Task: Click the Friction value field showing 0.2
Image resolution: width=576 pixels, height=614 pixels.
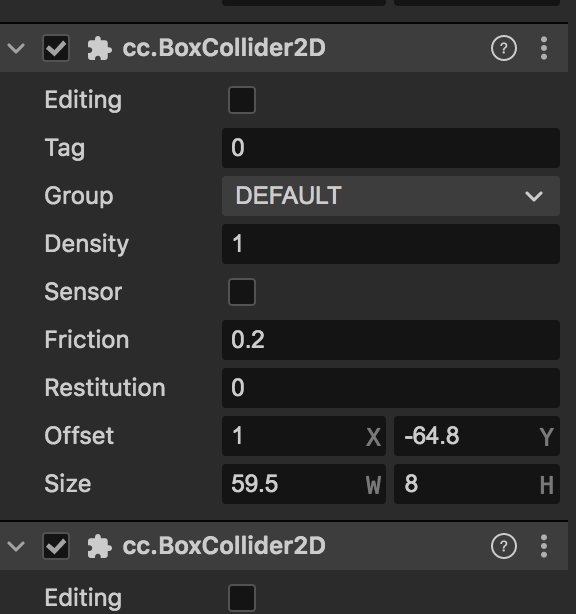Action: tap(391, 340)
